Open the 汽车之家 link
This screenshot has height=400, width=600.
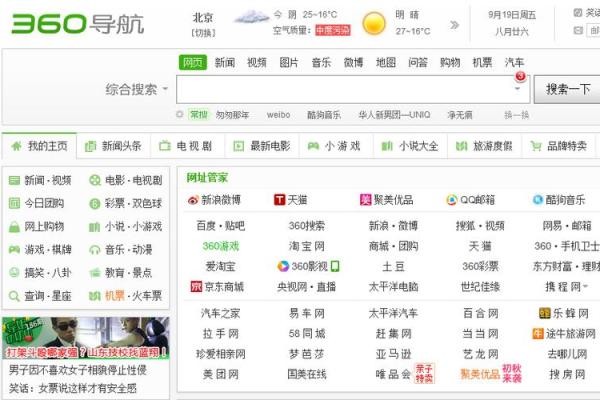220,313
